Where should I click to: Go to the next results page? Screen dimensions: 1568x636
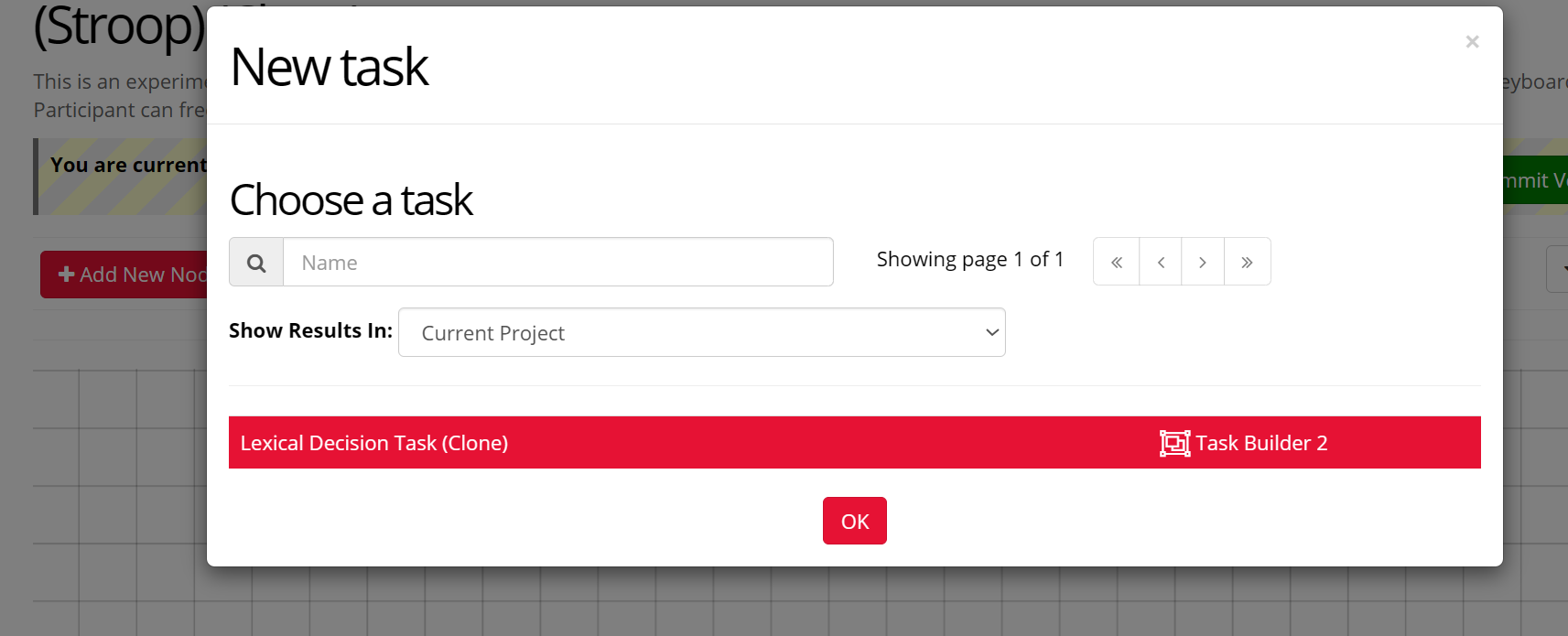(x=1203, y=263)
